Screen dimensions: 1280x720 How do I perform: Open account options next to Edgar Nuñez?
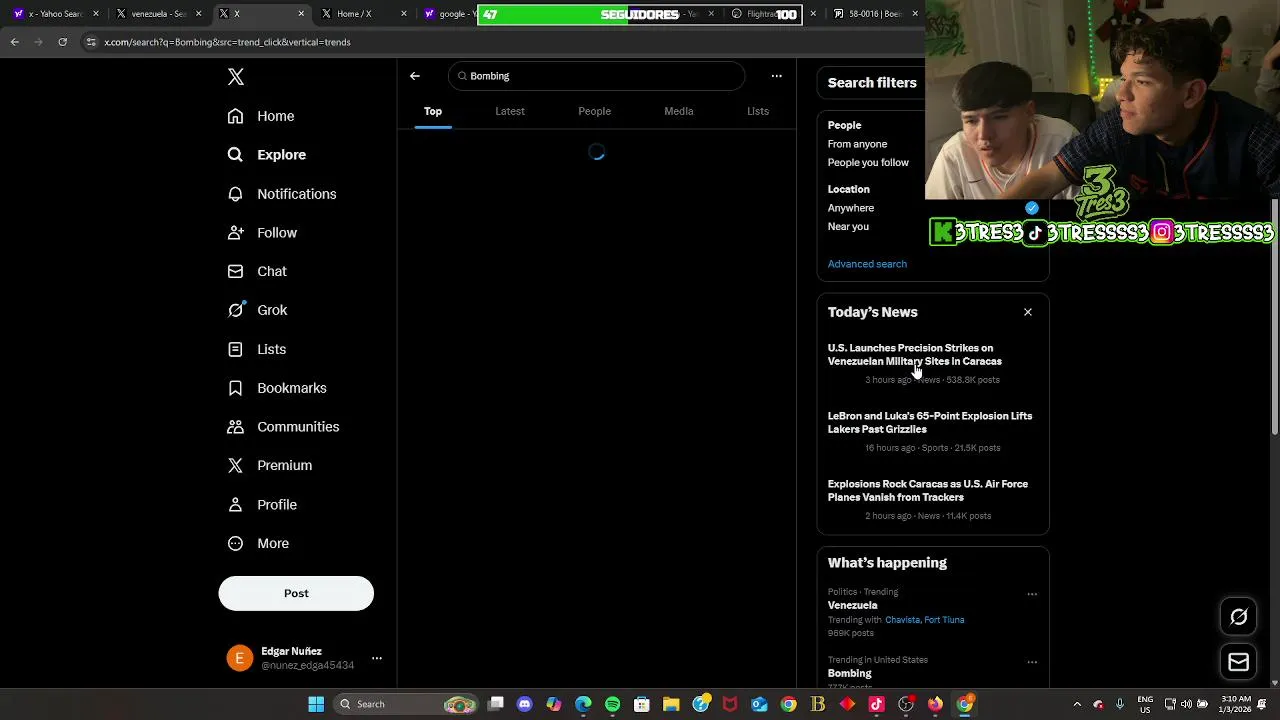[377, 658]
